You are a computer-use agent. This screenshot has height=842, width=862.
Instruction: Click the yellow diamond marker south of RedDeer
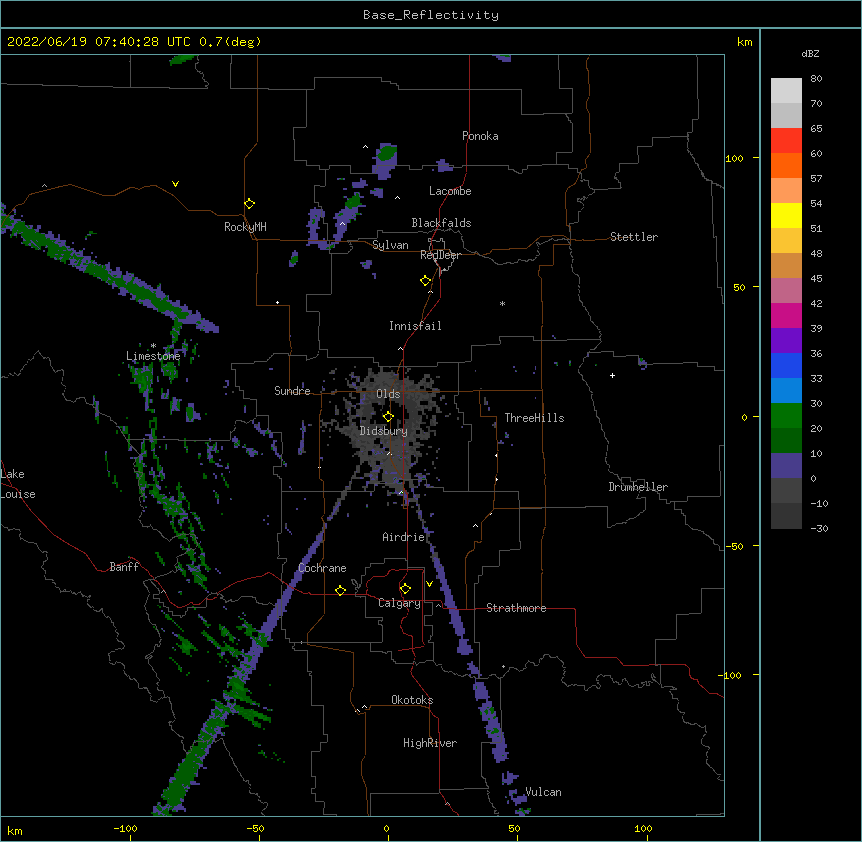(426, 281)
